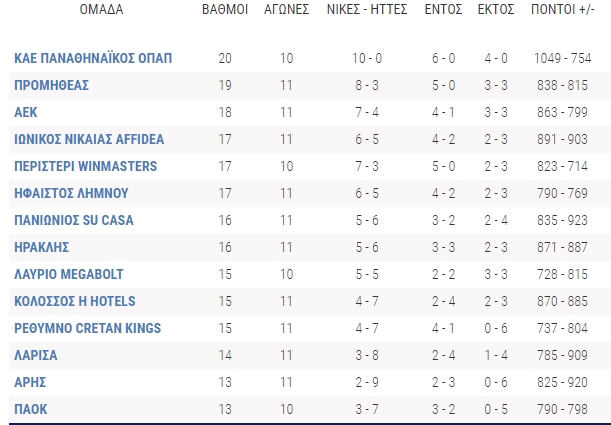
Task: Click the ΕΝΤΟΣ column header
Action: point(443,9)
